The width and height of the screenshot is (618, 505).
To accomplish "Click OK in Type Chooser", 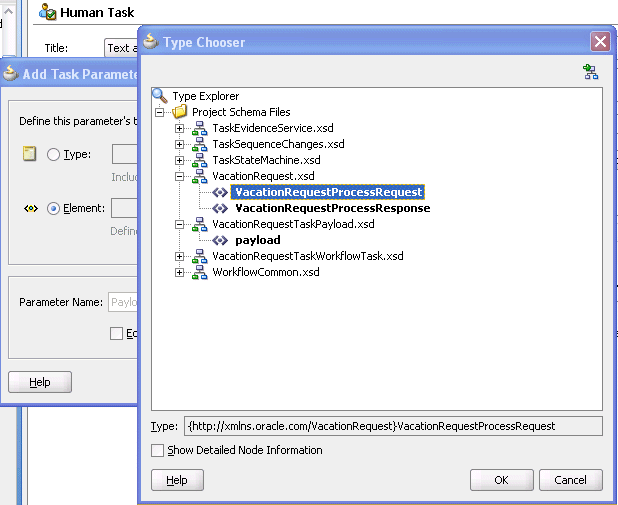I will pyautogui.click(x=501, y=480).
